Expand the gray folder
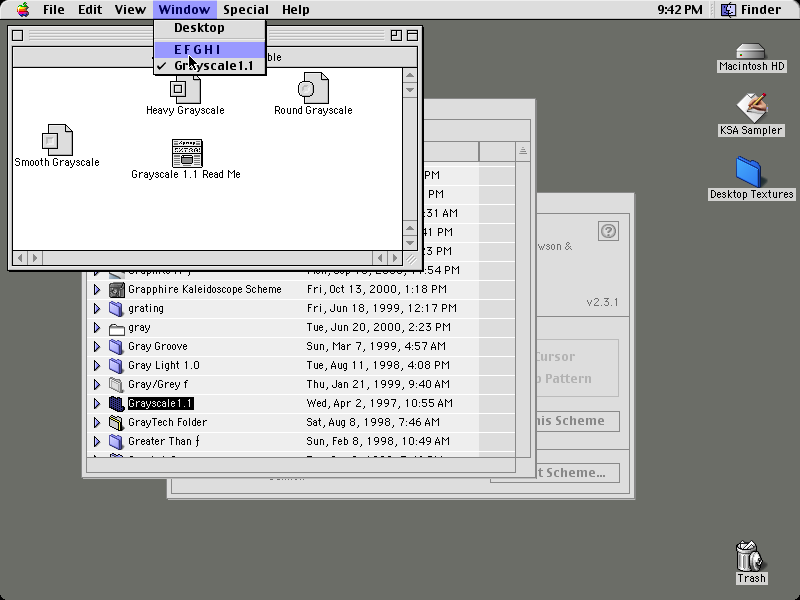Viewport: 800px width, 600px height. click(x=97, y=328)
